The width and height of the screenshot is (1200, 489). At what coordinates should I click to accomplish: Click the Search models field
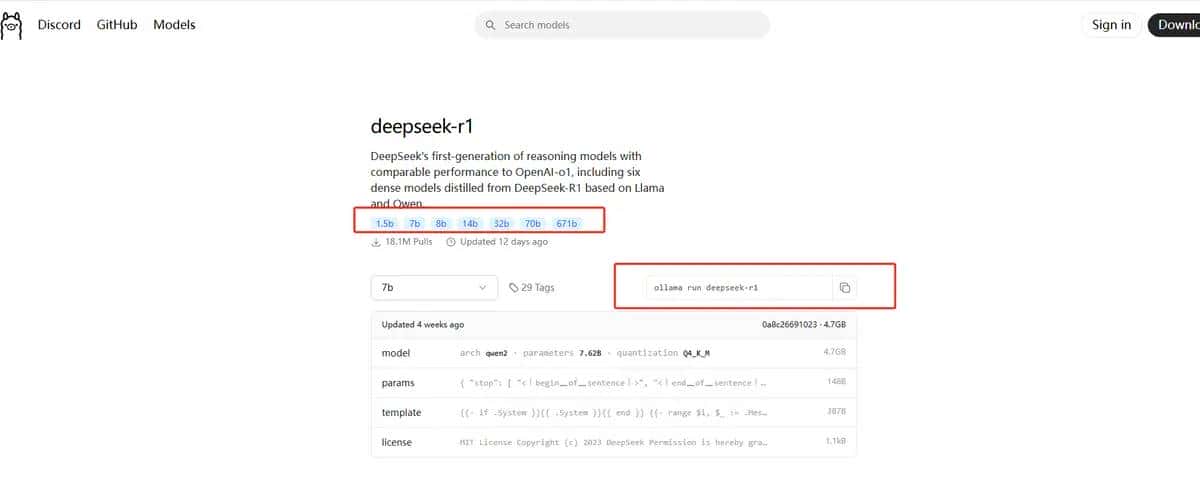(x=622, y=25)
